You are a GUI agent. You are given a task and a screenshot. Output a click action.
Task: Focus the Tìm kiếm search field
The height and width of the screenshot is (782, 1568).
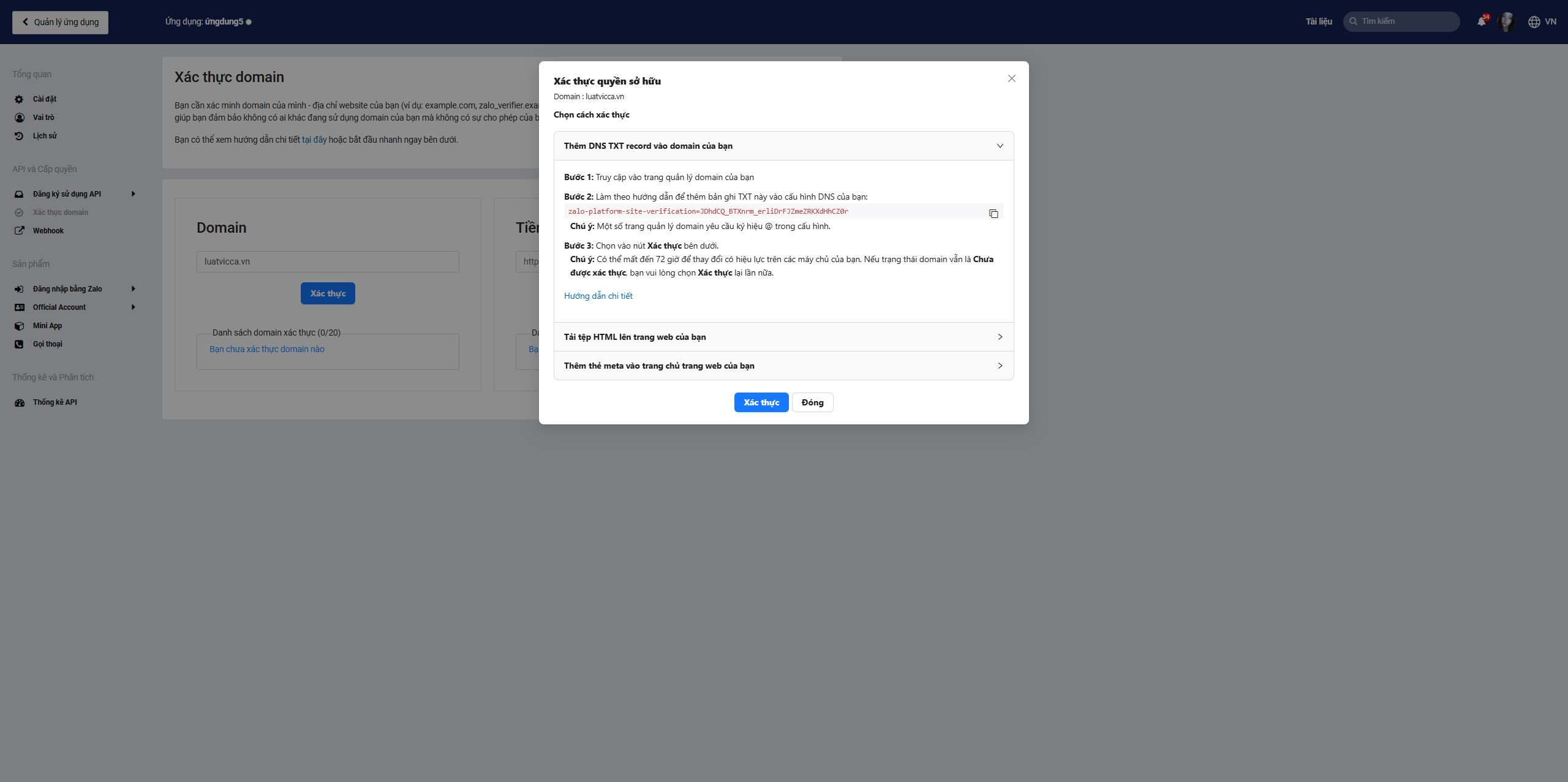click(x=1401, y=21)
